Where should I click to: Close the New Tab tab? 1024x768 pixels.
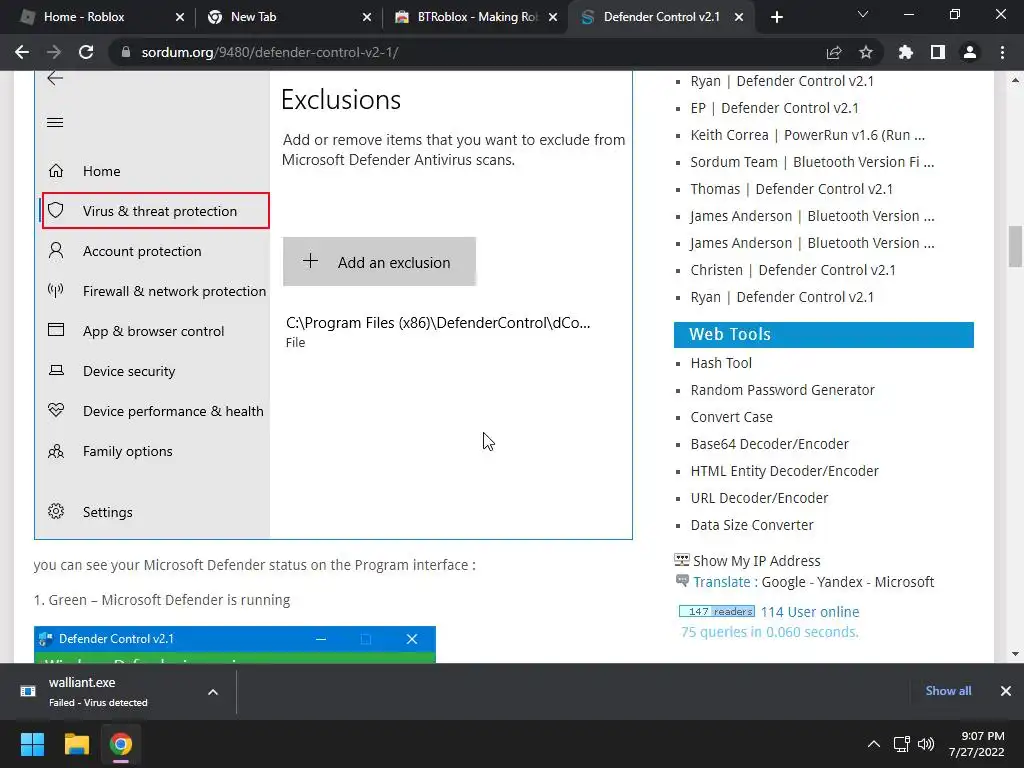click(x=367, y=17)
